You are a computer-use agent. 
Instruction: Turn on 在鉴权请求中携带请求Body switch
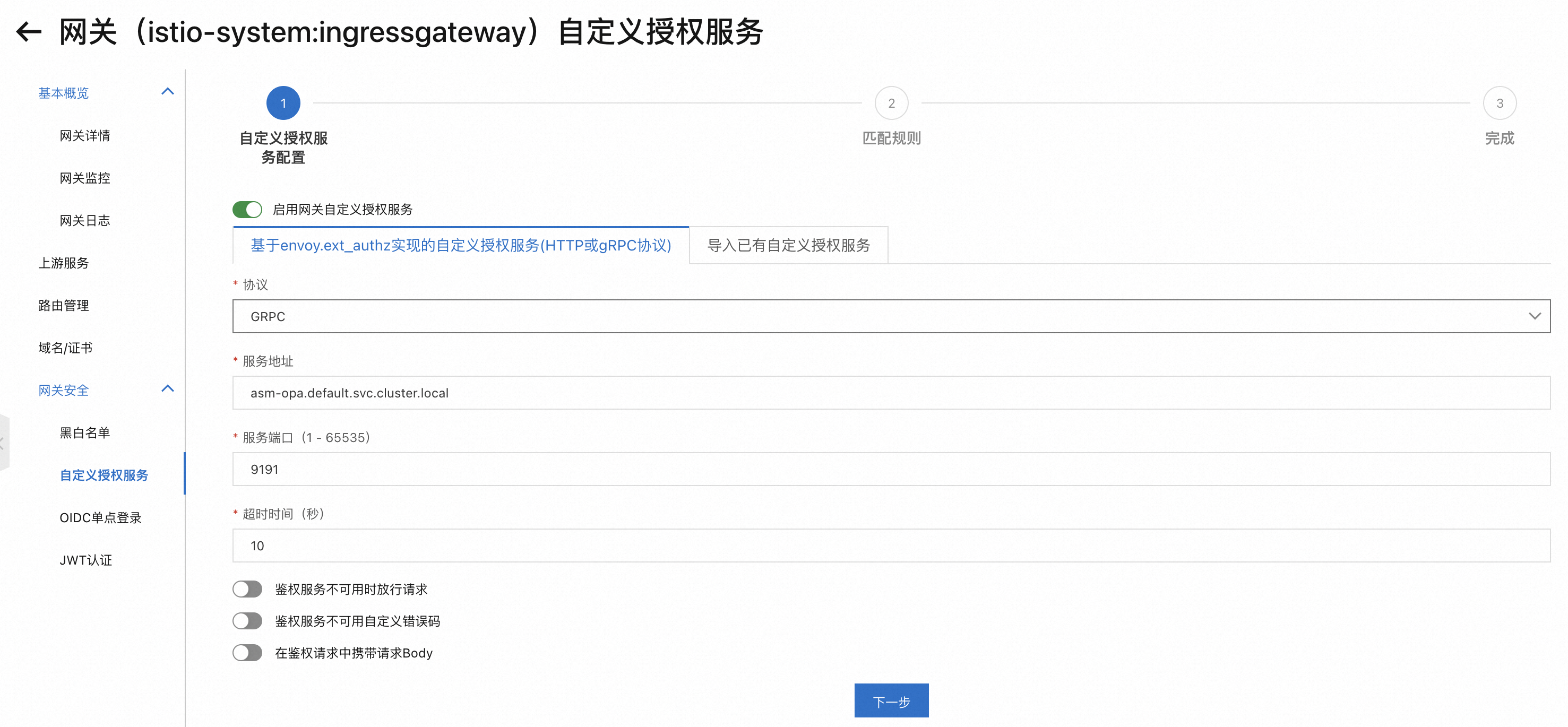point(247,653)
